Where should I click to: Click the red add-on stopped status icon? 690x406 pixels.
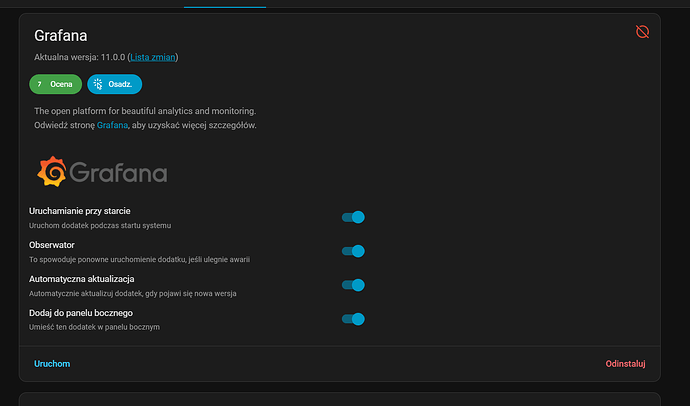pos(642,33)
